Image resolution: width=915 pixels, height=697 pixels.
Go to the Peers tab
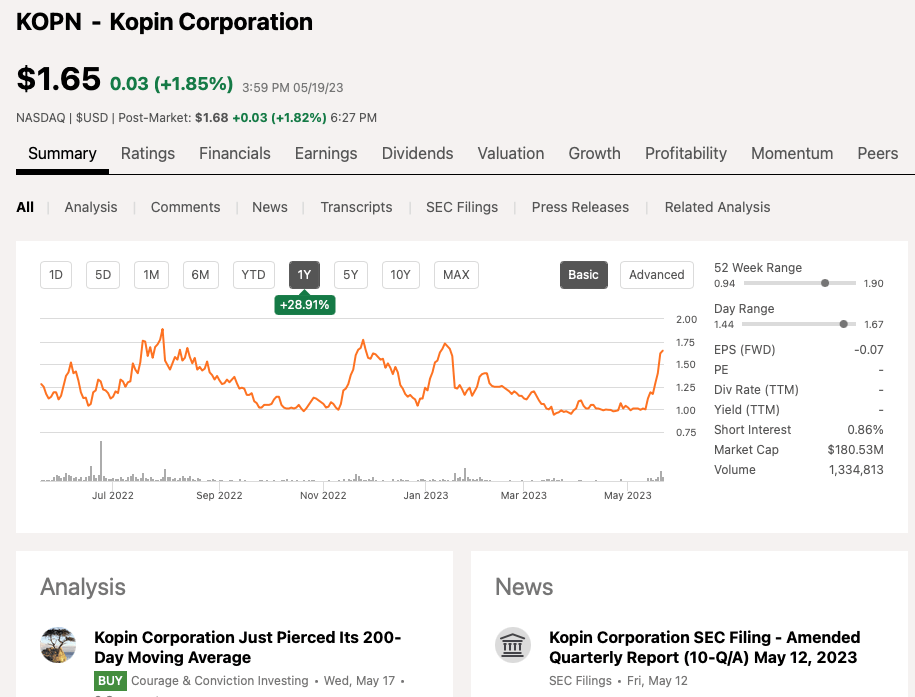click(877, 153)
